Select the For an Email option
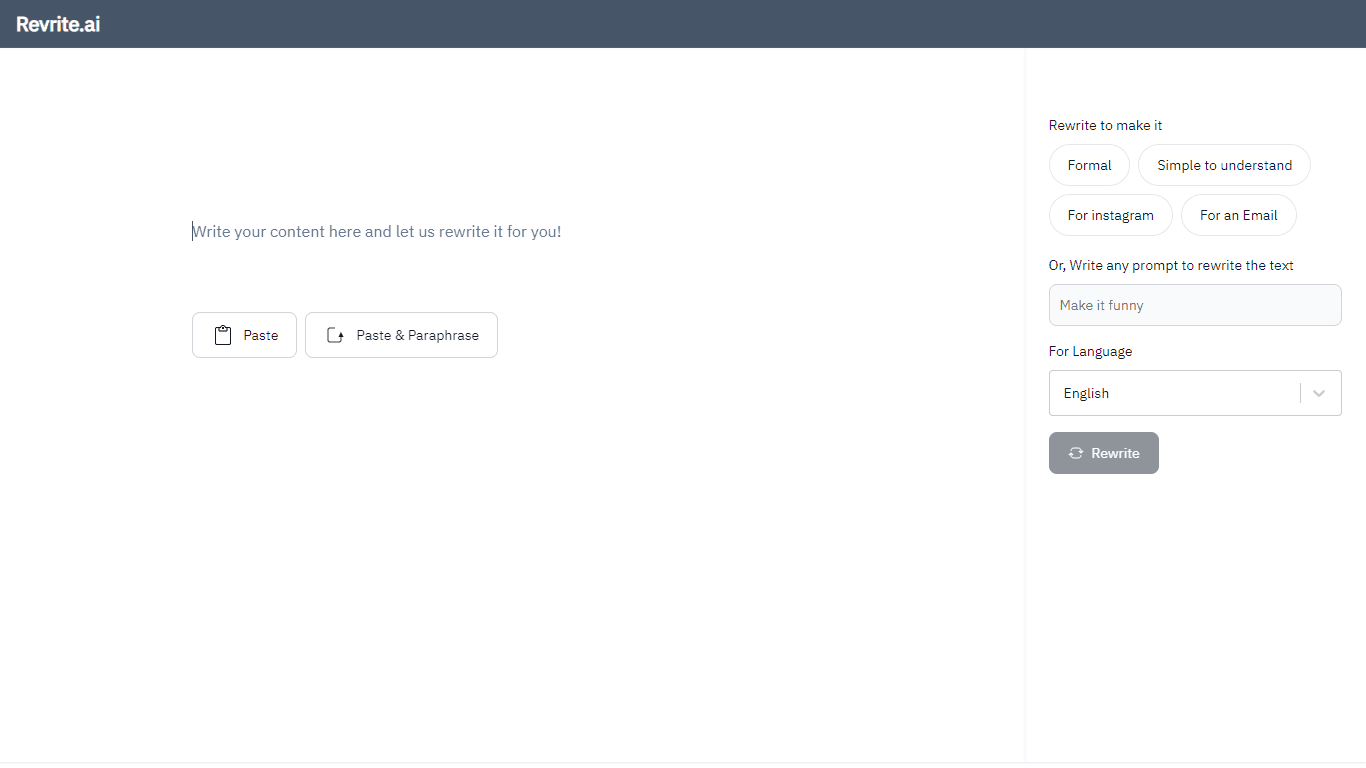 pyautogui.click(x=1238, y=215)
